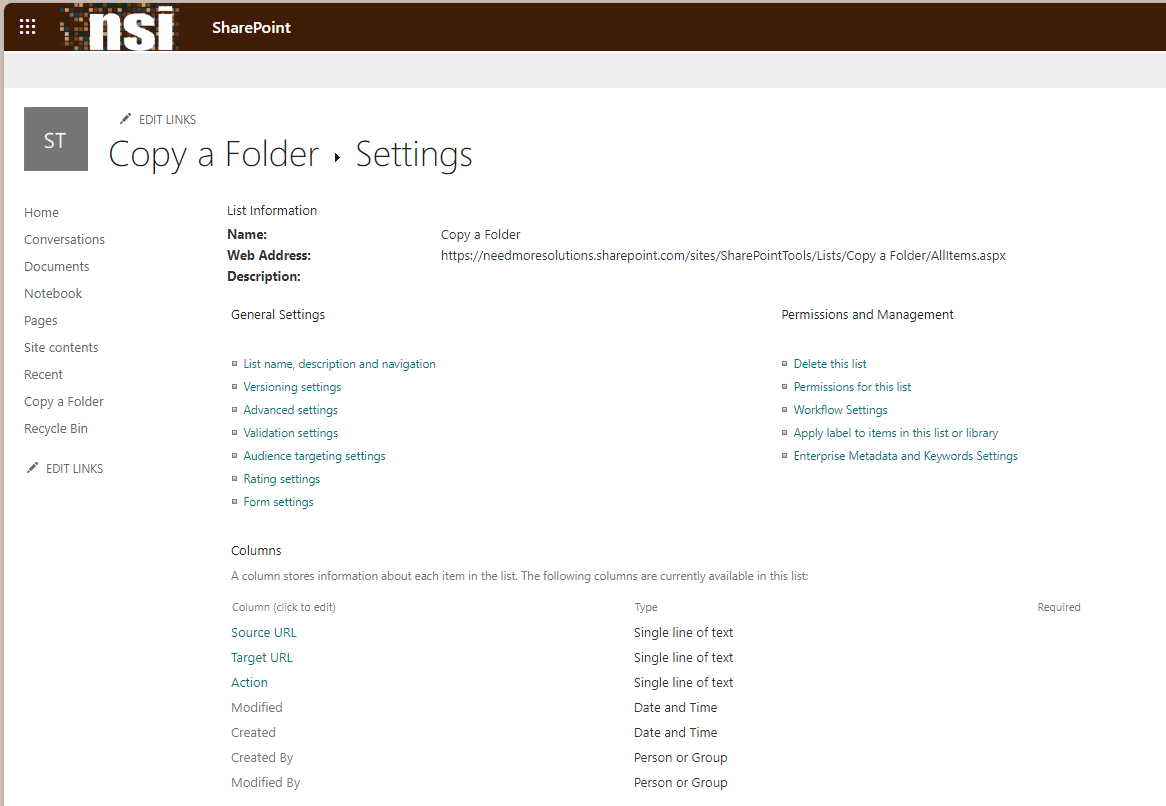Screen dimensions: 1166x806
Task: Click the Modified By column name
Action: tap(265, 782)
